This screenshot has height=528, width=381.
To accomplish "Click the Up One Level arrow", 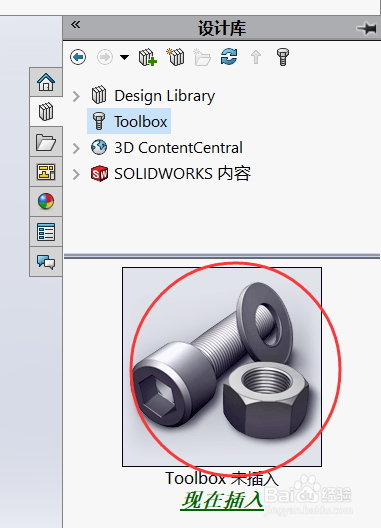I will [x=256, y=57].
